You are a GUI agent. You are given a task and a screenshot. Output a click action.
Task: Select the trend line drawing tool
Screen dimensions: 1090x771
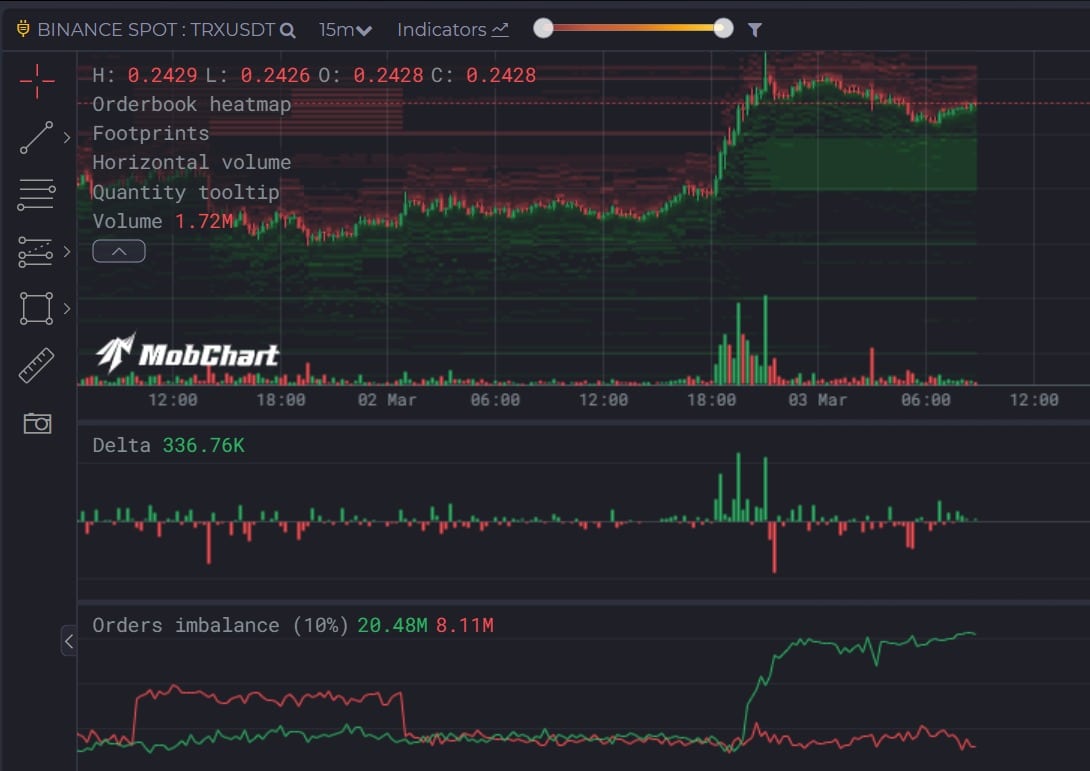pos(36,138)
